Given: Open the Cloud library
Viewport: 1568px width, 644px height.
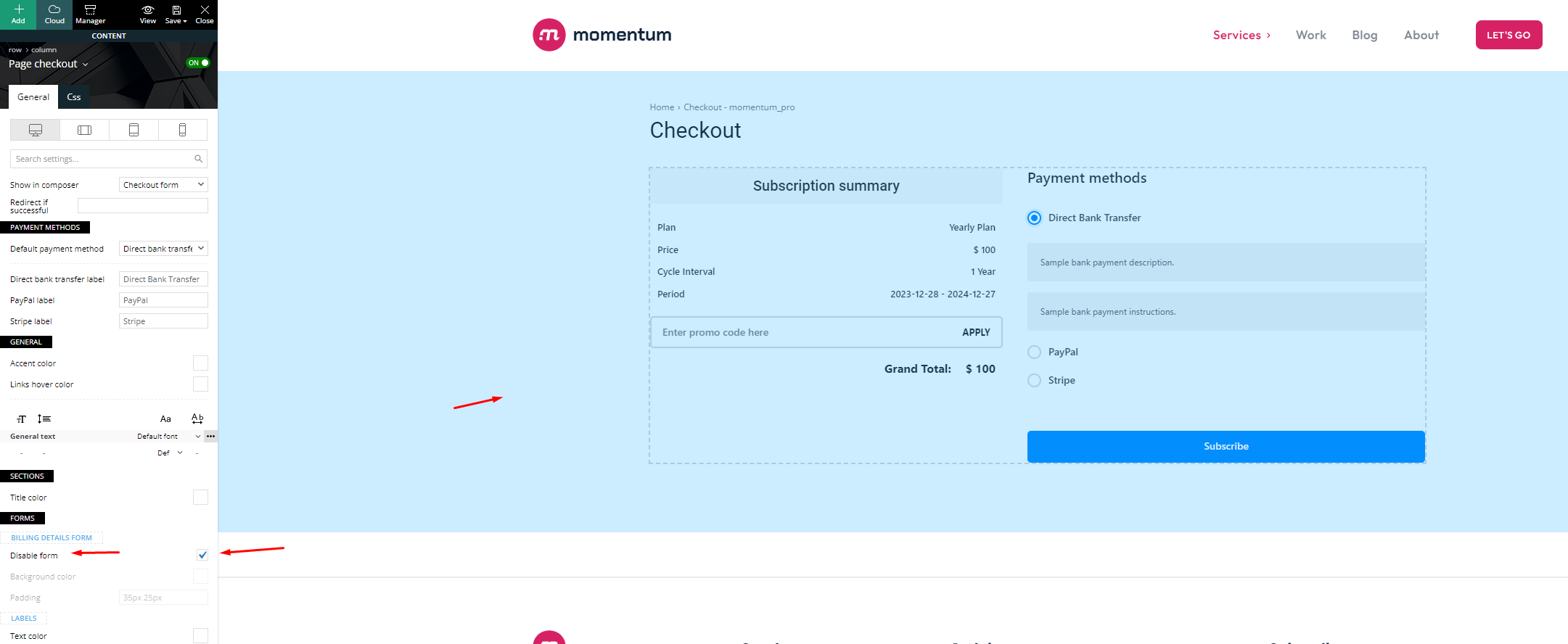Looking at the screenshot, I should point(54,14).
